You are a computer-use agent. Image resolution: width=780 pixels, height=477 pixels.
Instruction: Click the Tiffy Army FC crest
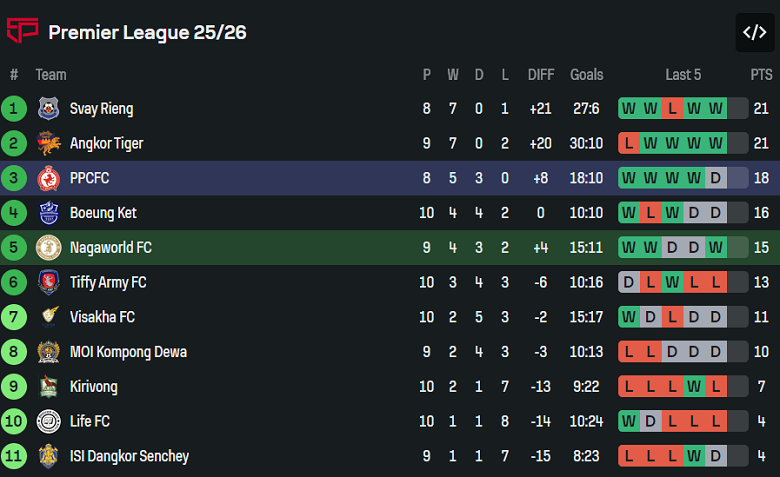(48, 283)
